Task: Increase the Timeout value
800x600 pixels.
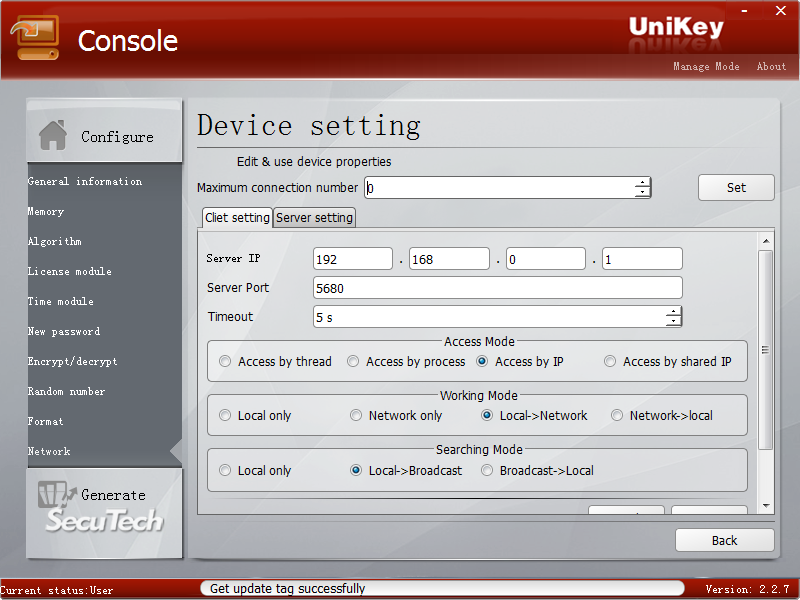Action: coord(673,311)
